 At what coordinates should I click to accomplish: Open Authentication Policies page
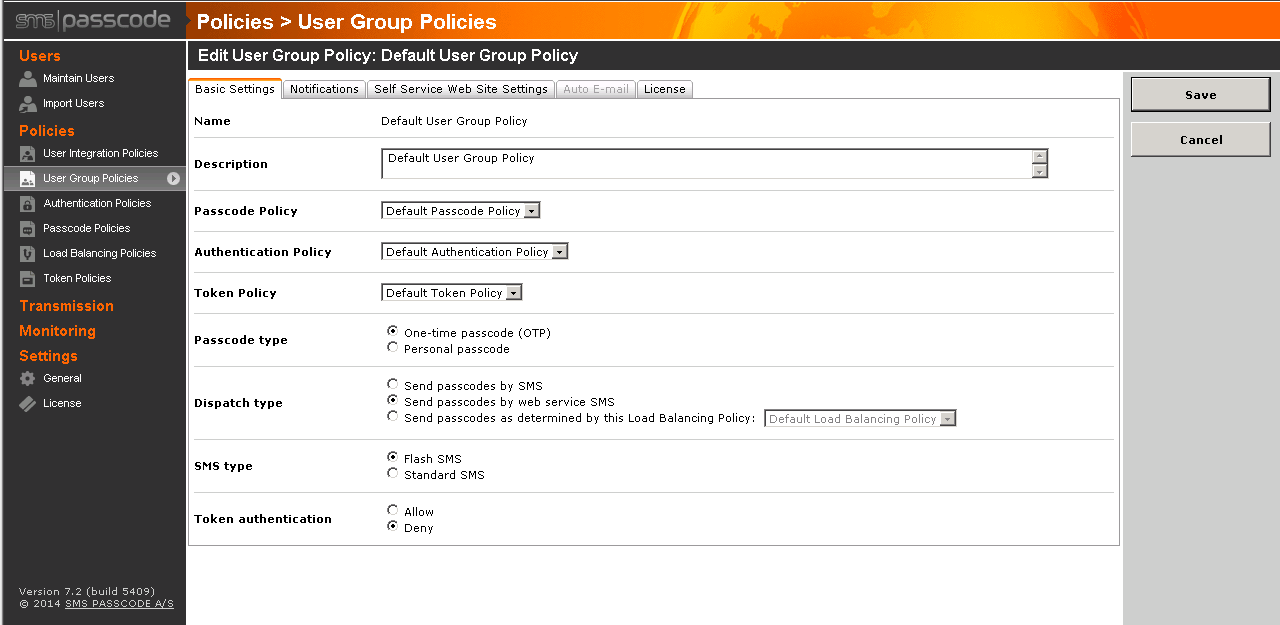[x=97, y=203]
